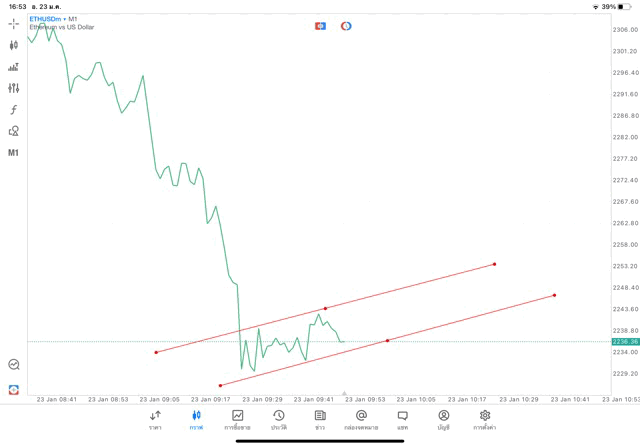The height and width of the screenshot is (447, 640).
Task: Expand the ETHUSDm symbol dropdown
Action: tap(51, 19)
